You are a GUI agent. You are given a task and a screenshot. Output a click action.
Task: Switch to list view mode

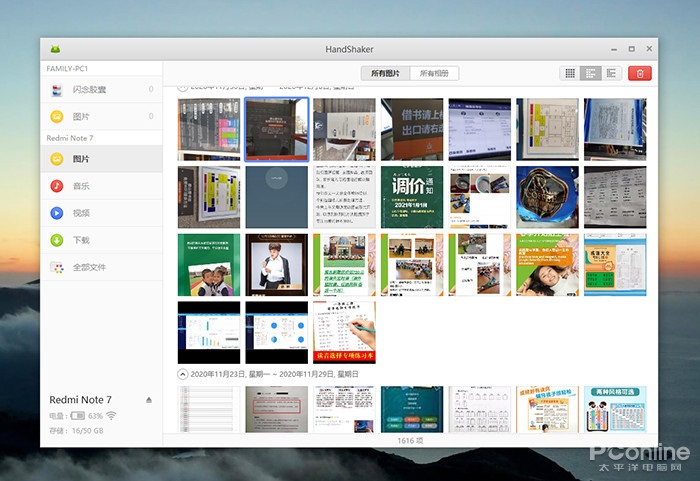tap(611, 73)
